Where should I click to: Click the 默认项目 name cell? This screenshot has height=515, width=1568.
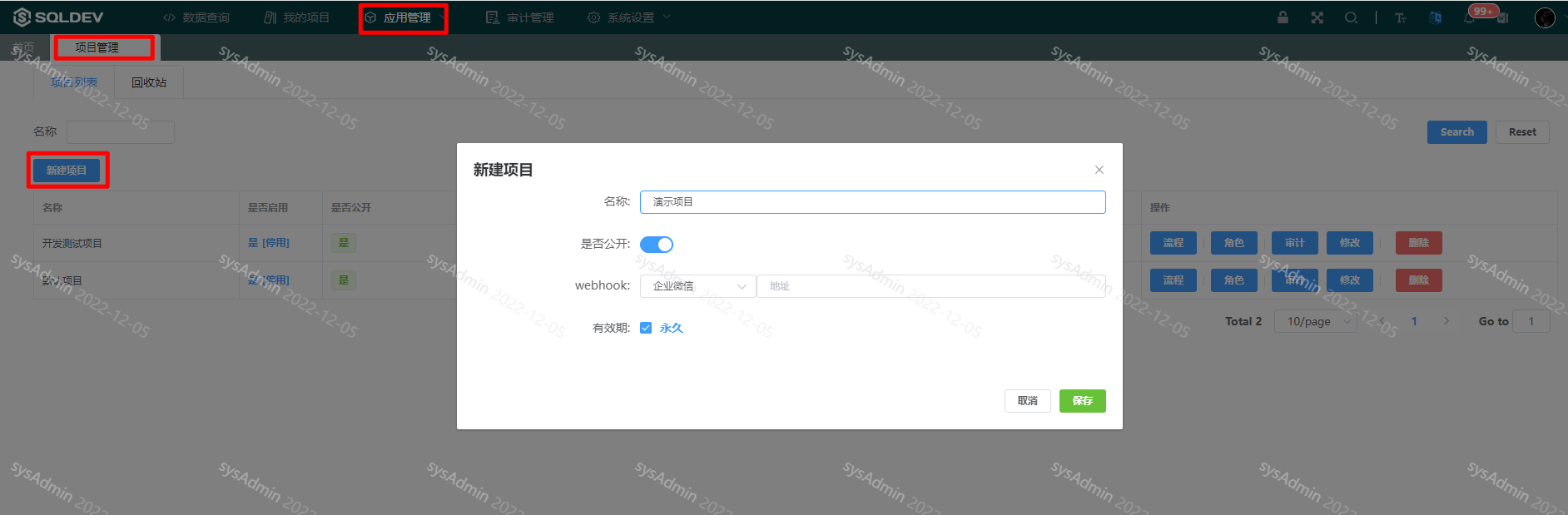pyautogui.click(x=62, y=280)
